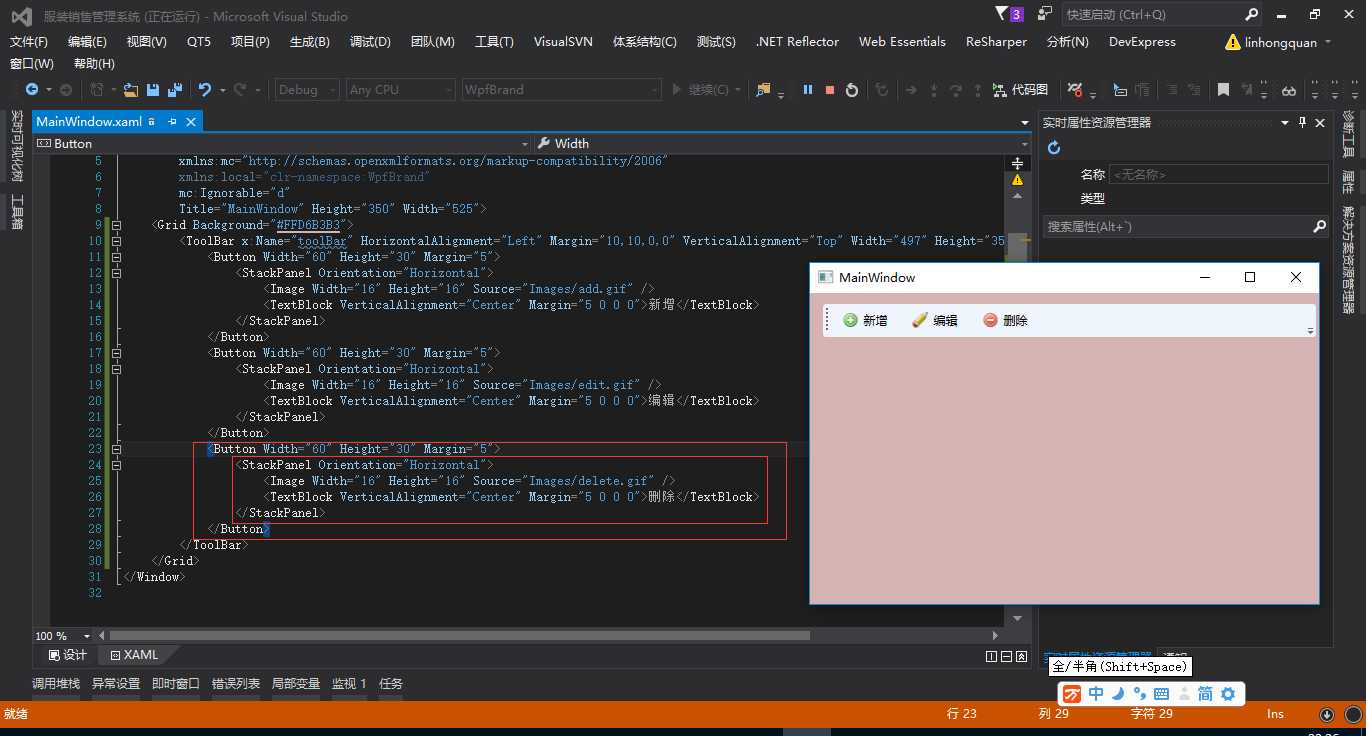Open the linhongquan account dropdown
Image resolution: width=1366 pixels, height=736 pixels.
click(1278, 42)
